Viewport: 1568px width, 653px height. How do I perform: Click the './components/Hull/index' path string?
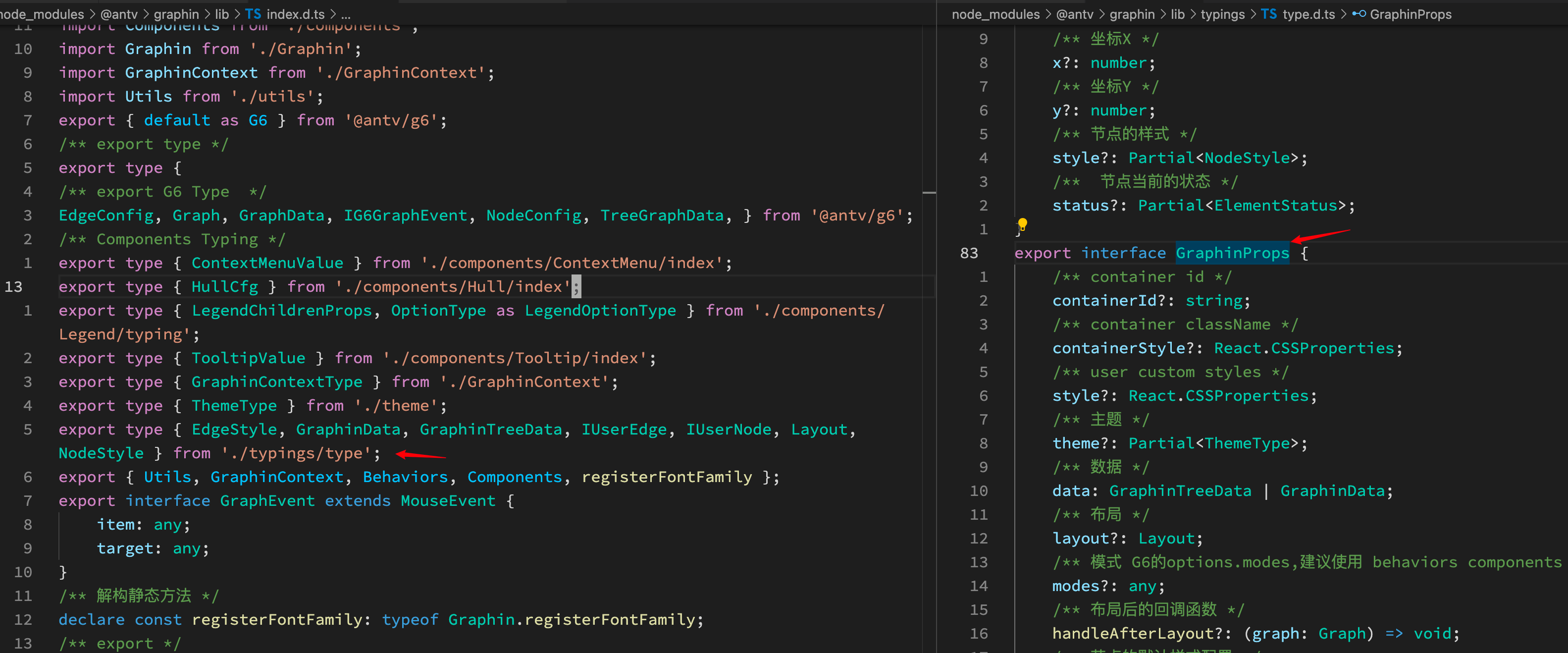pos(453,287)
